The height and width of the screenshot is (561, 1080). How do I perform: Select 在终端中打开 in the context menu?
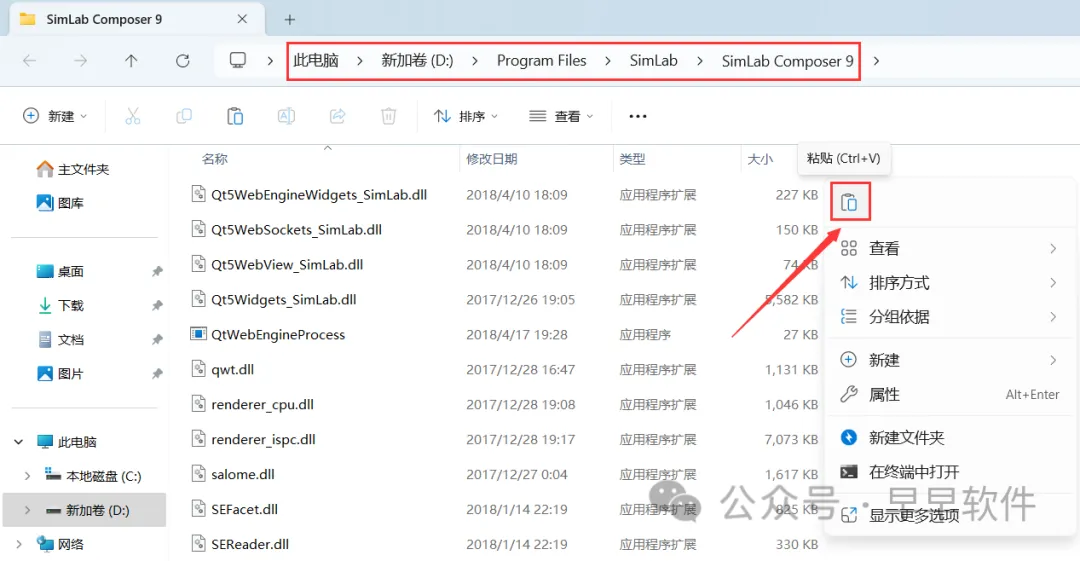tap(951, 472)
